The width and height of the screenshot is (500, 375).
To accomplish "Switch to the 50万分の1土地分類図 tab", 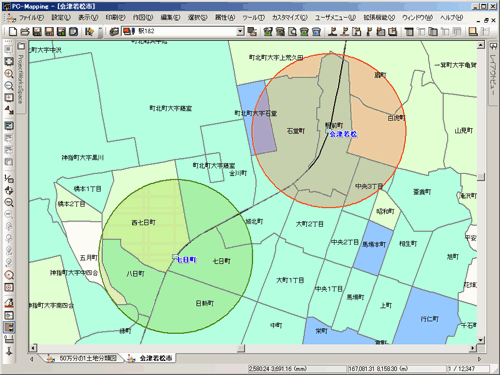I will tap(83, 358).
